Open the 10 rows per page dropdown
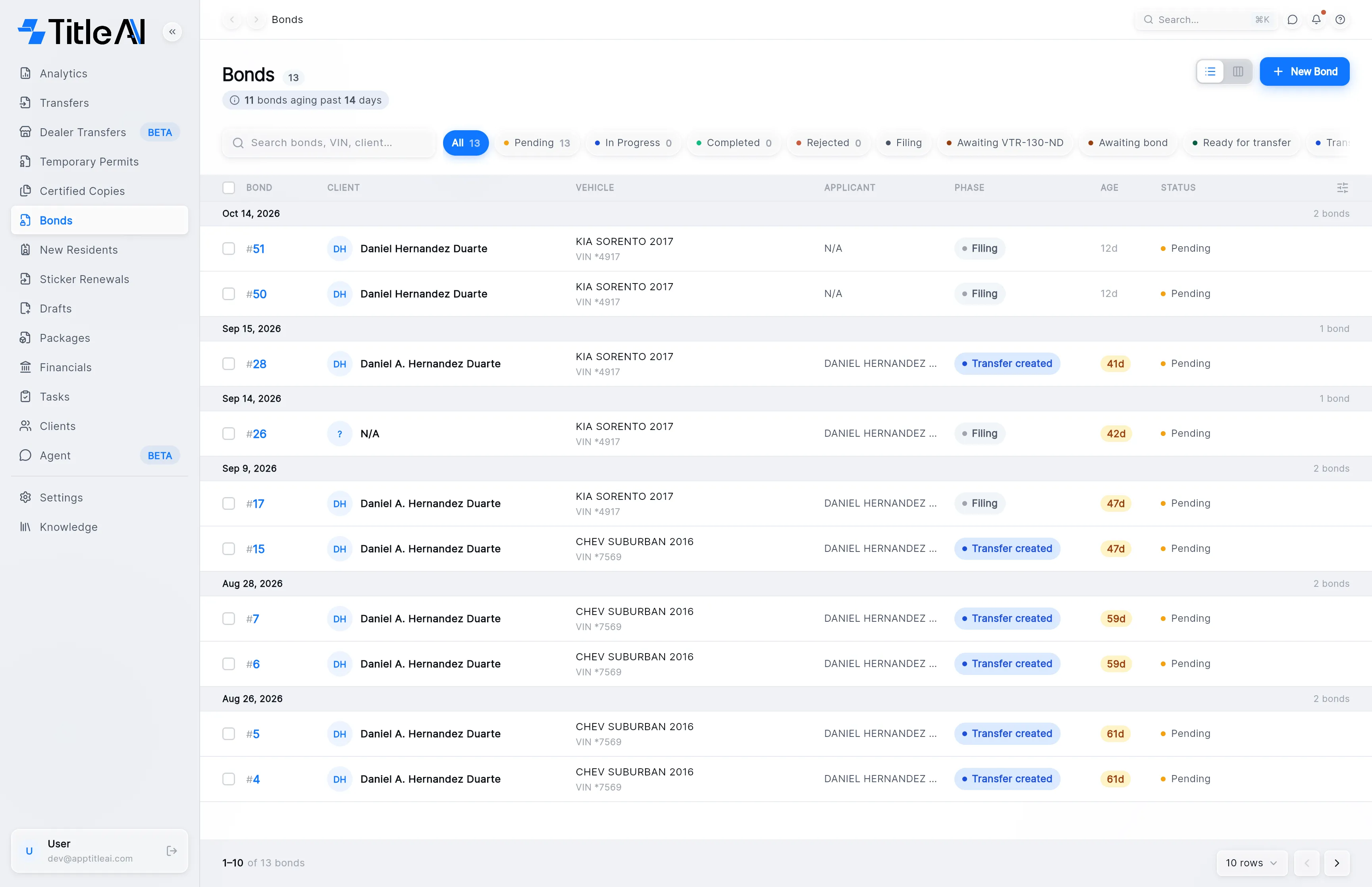1372x887 pixels. (1252, 863)
